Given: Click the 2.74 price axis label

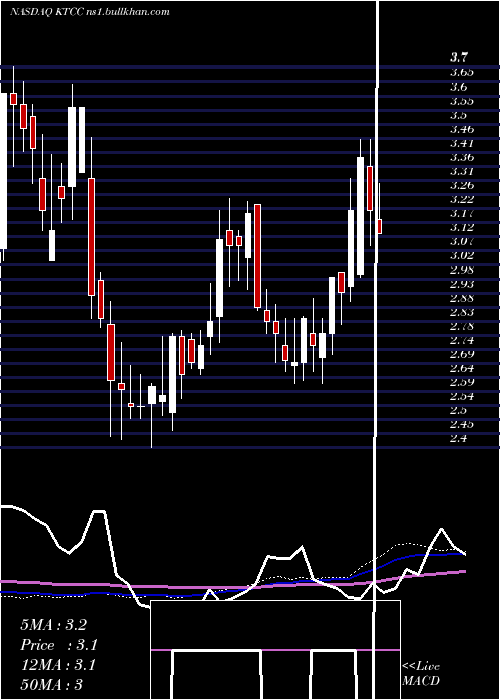Looking at the screenshot, I should click(462, 341).
